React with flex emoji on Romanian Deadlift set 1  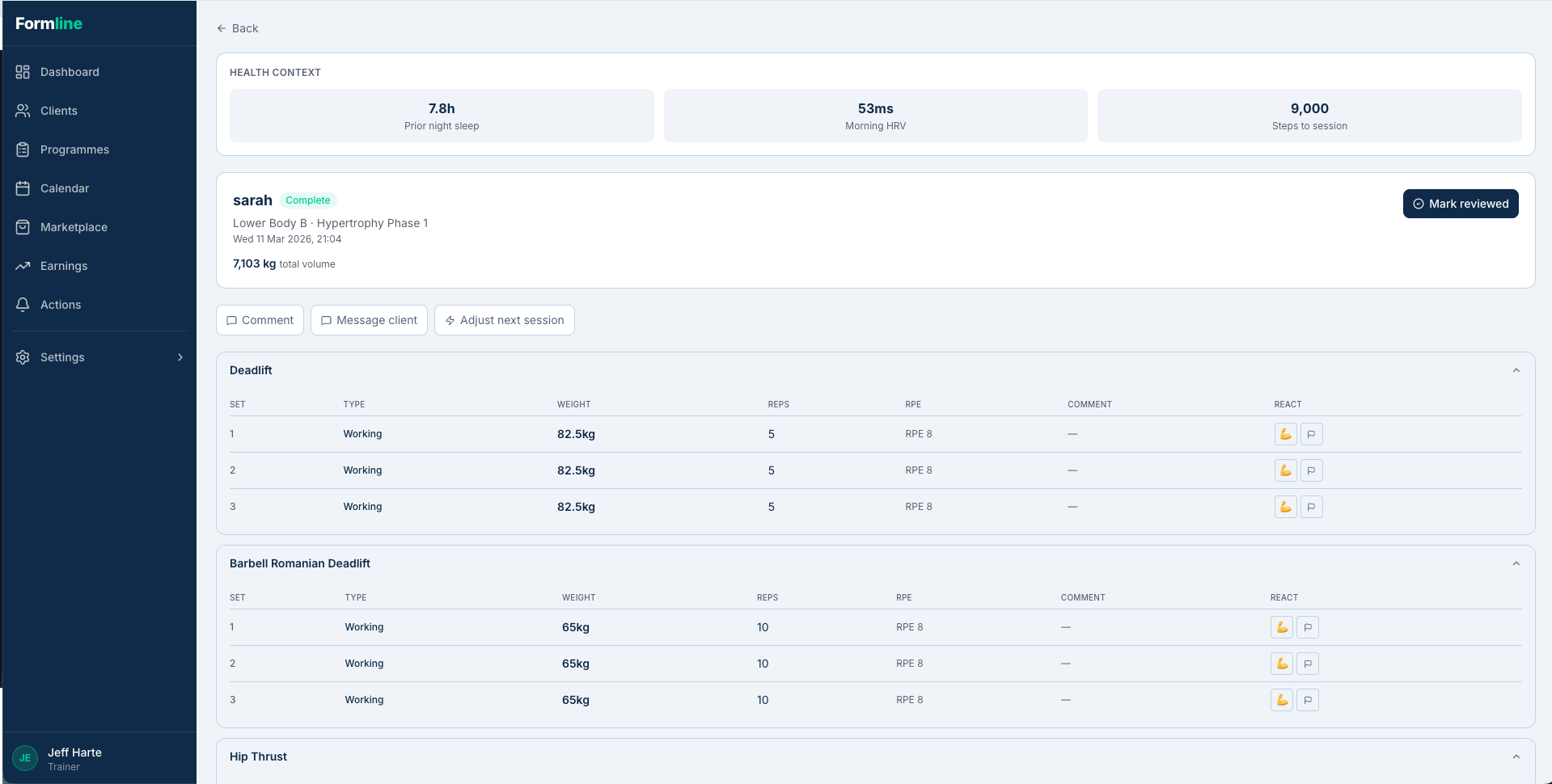[1281, 627]
